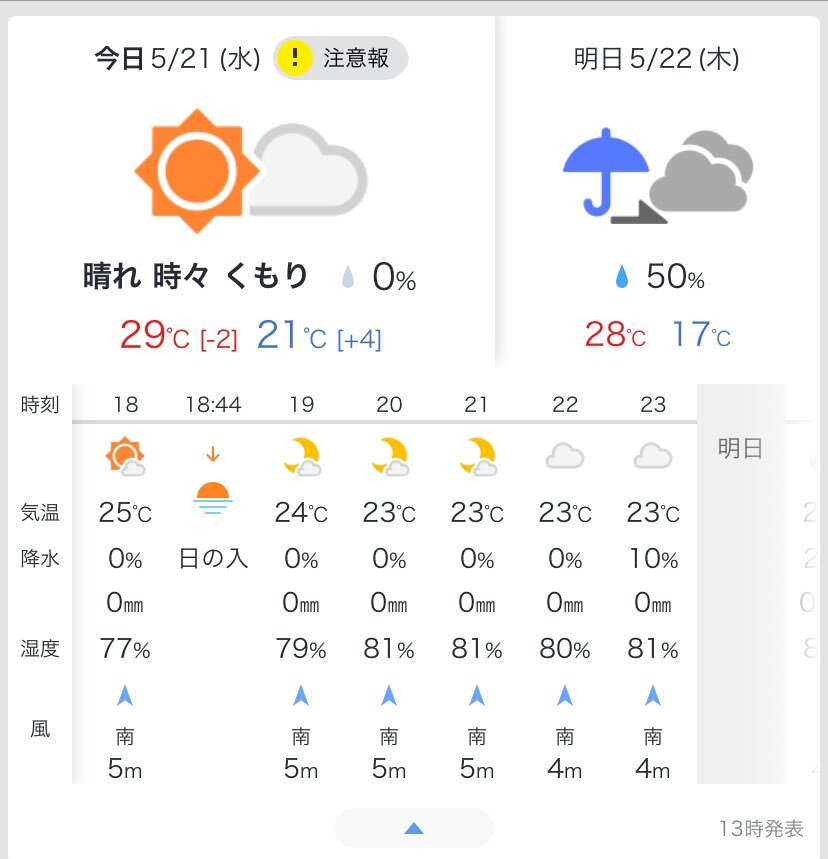Click the 23時 cloudy weather icon
The image size is (828, 859).
pos(653,456)
